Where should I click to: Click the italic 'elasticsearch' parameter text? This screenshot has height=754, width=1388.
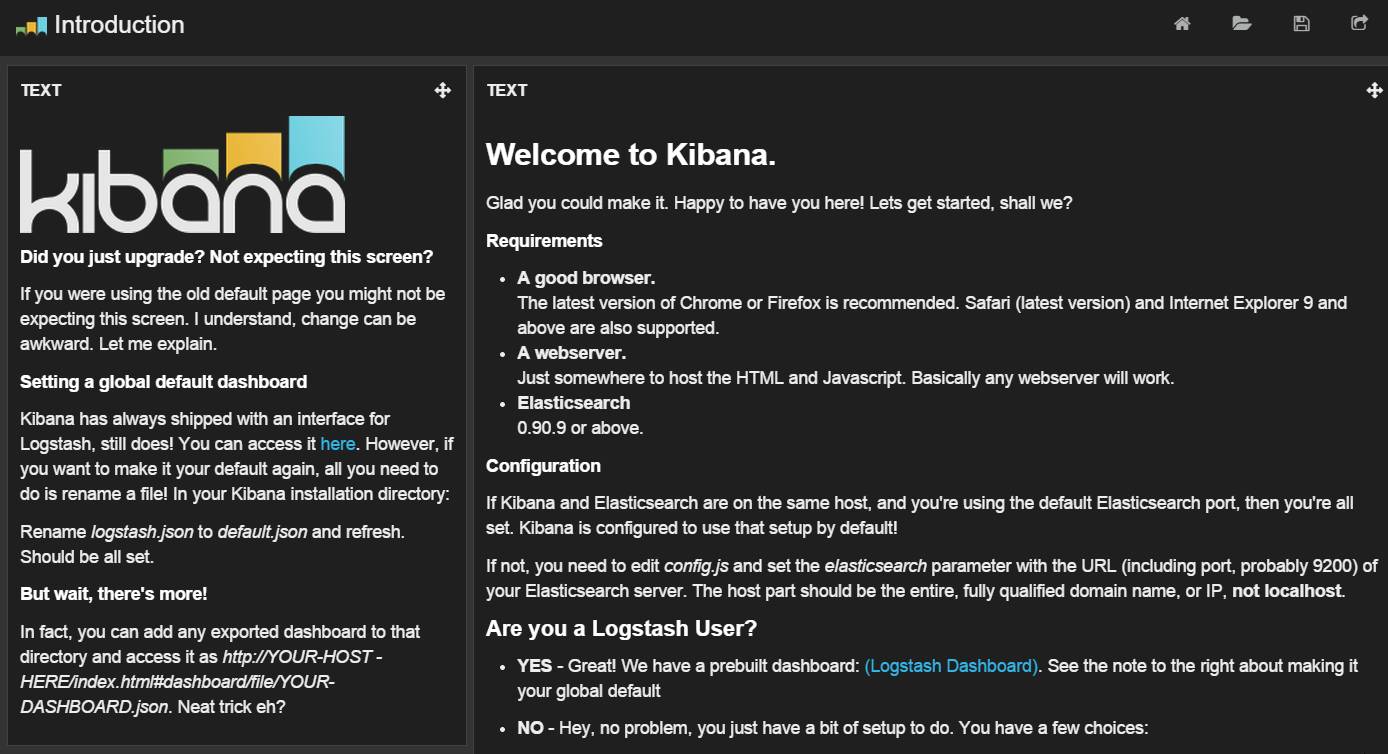(875, 565)
